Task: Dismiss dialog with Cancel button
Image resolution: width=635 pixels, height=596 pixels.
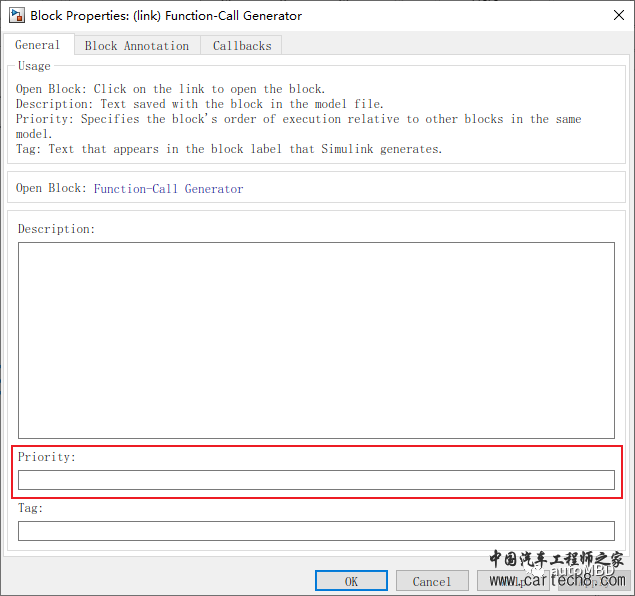Action: (x=432, y=581)
